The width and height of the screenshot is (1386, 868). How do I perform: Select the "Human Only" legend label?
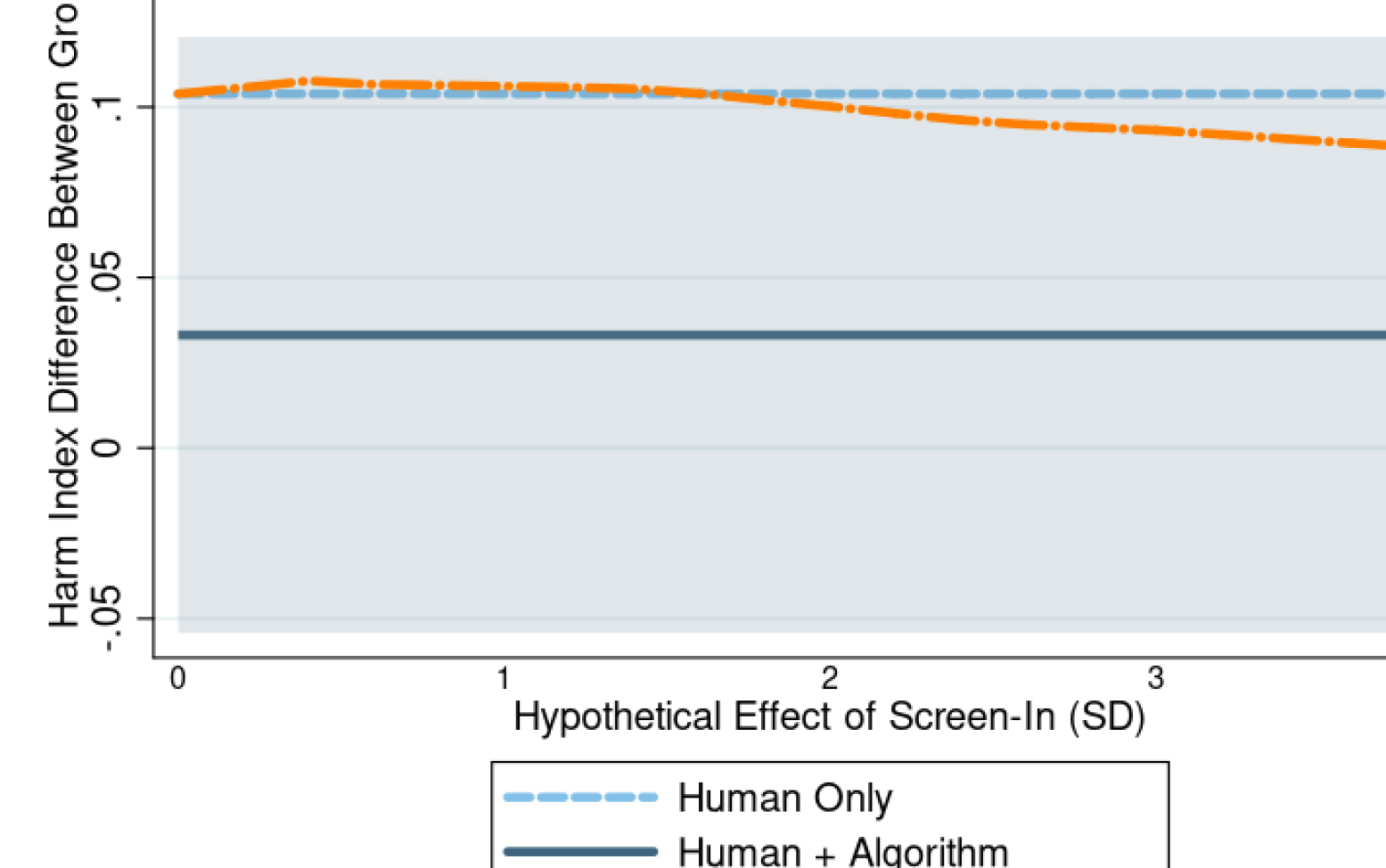click(784, 798)
